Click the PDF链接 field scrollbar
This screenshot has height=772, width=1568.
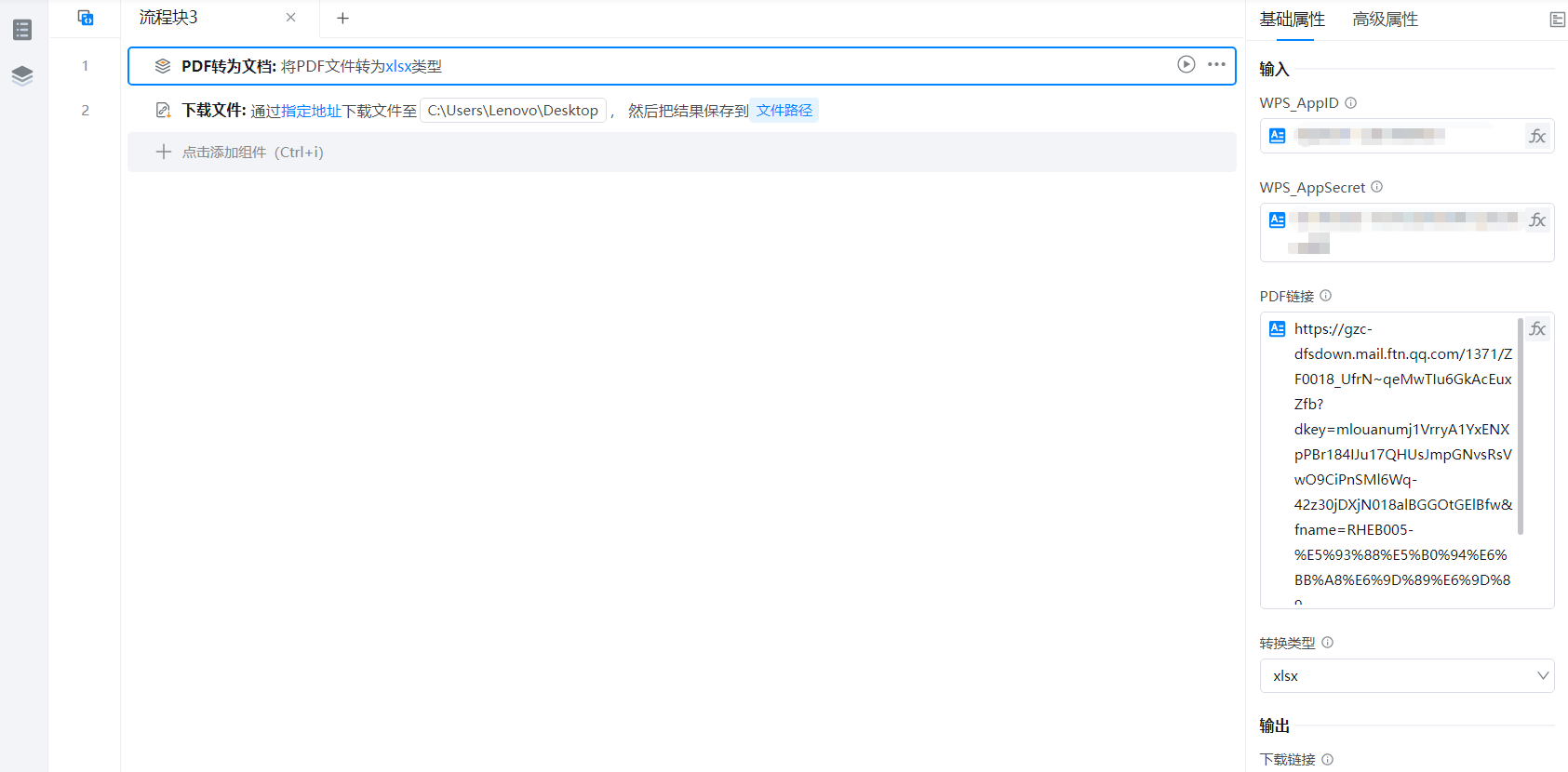(x=1521, y=428)
